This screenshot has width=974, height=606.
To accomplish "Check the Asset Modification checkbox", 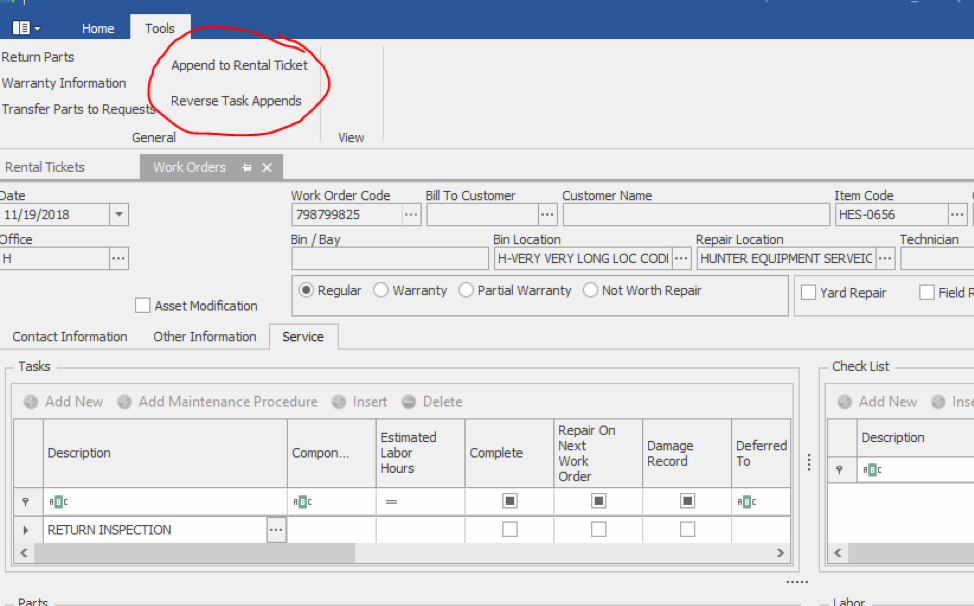I will click(x=142, y=305).
